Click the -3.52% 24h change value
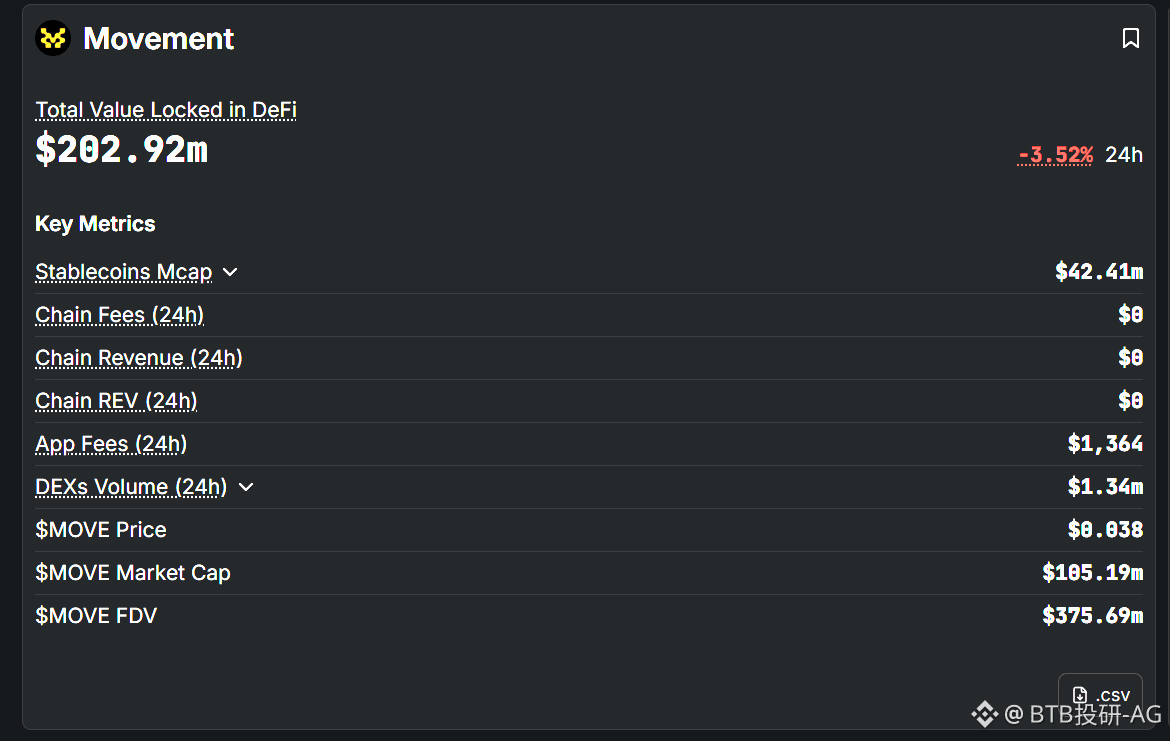Image resolution: width=1170 pixels, height=741 pixels. pos(1055,155)
